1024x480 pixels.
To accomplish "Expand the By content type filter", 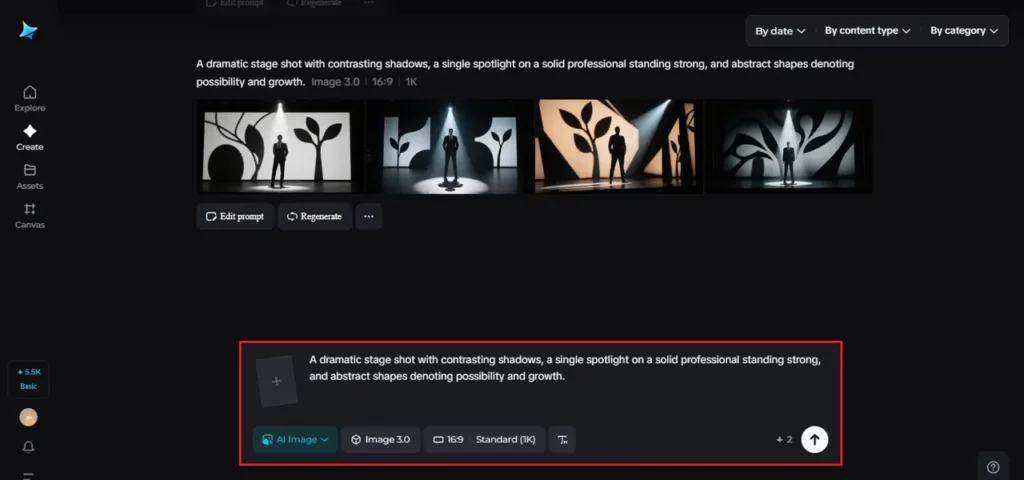I will pos(867,31).
